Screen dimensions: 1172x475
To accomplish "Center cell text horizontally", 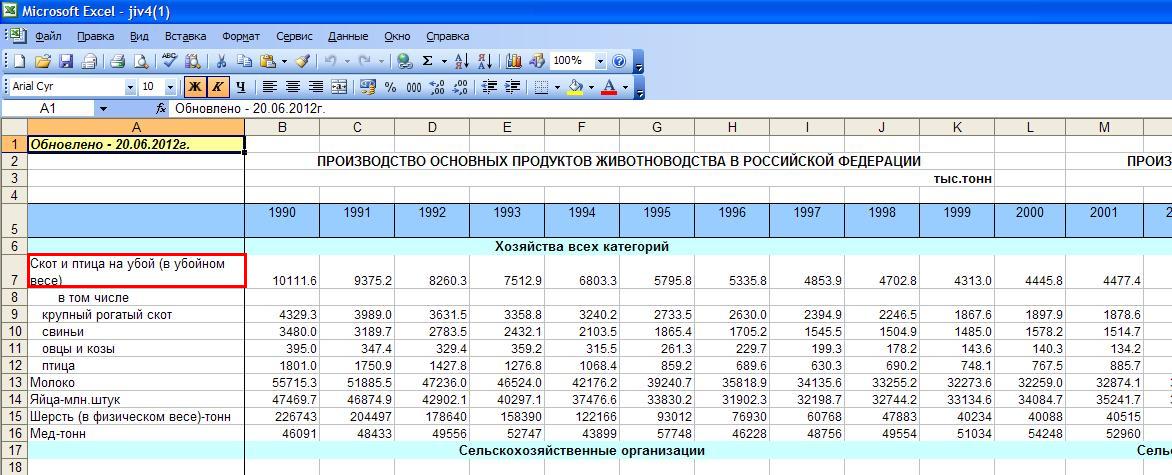I will (293, 87).
